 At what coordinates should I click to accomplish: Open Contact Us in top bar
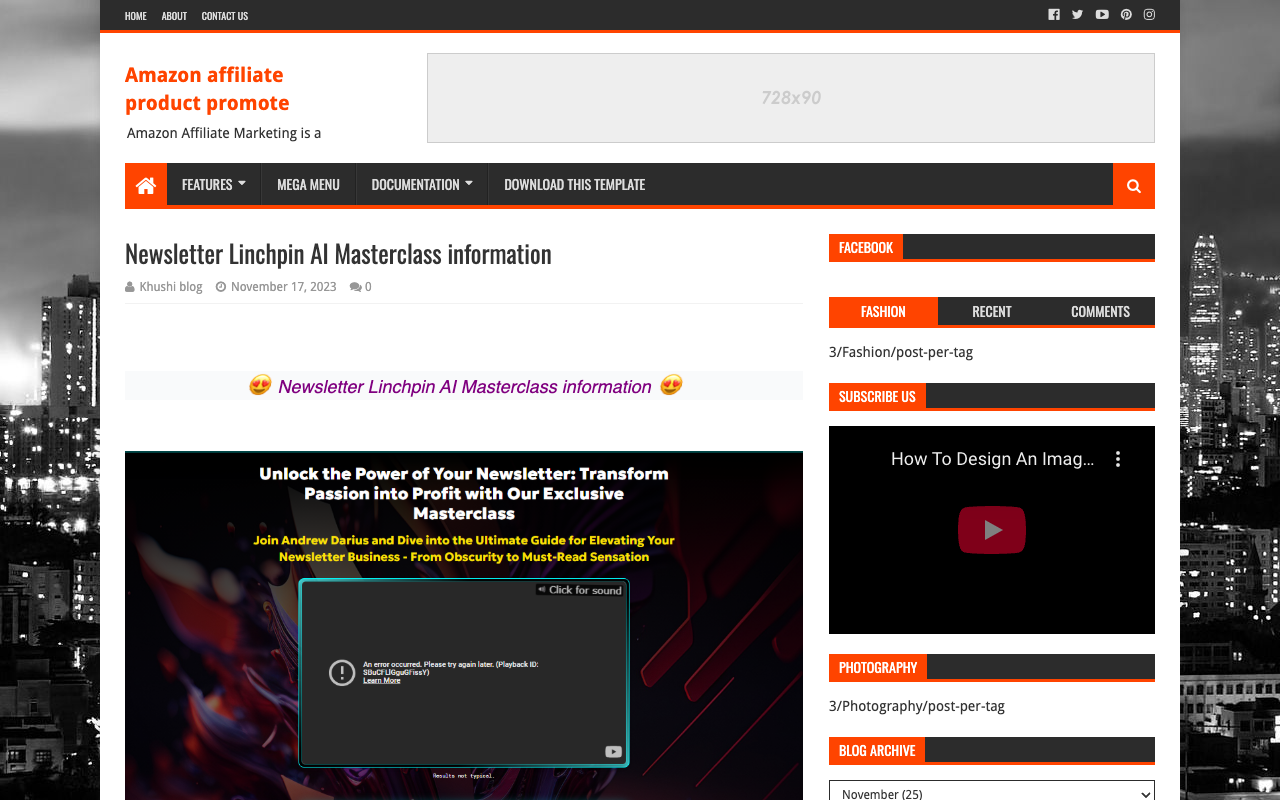coord(225,16)
